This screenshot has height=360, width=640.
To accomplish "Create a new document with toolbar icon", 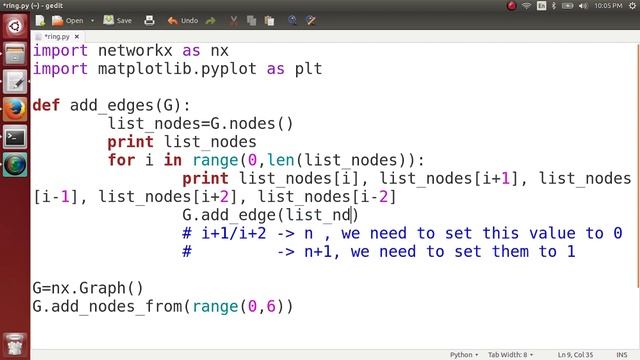I will click(40, 20).
